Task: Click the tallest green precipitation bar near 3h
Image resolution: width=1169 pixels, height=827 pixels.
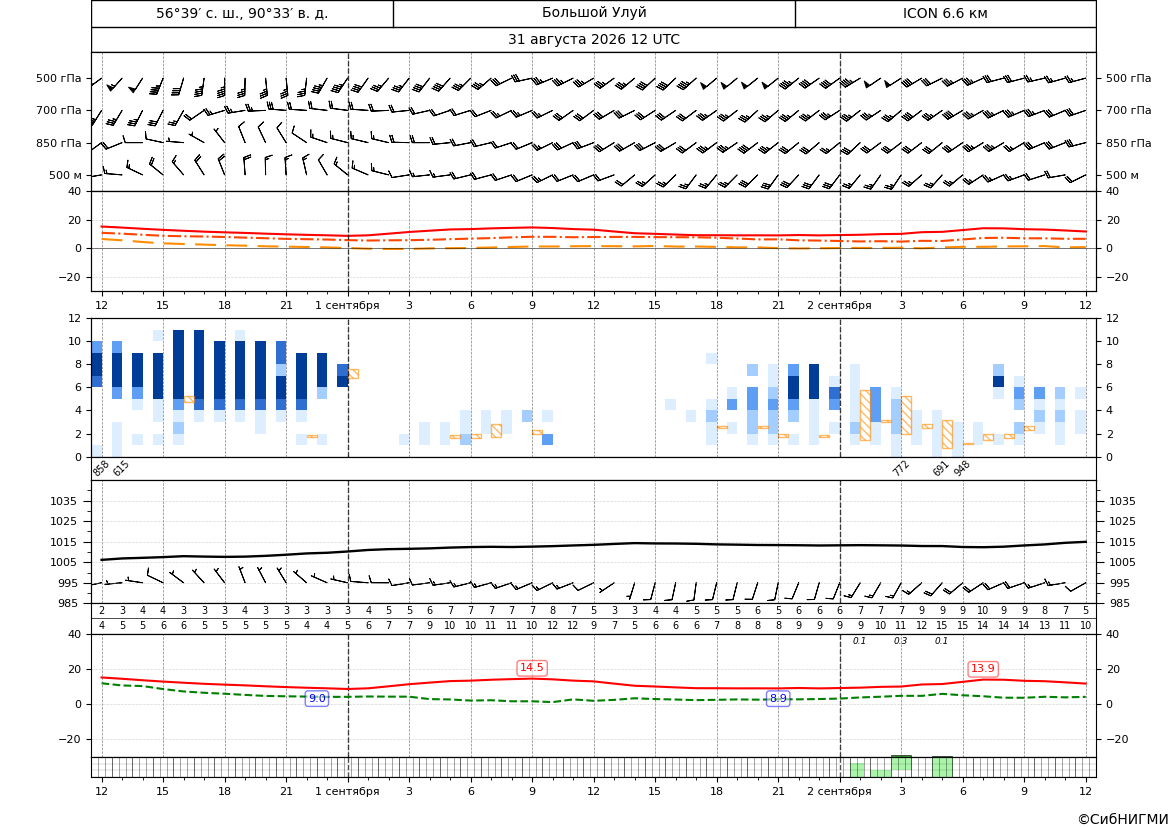Action: click(x=901, y=763)
